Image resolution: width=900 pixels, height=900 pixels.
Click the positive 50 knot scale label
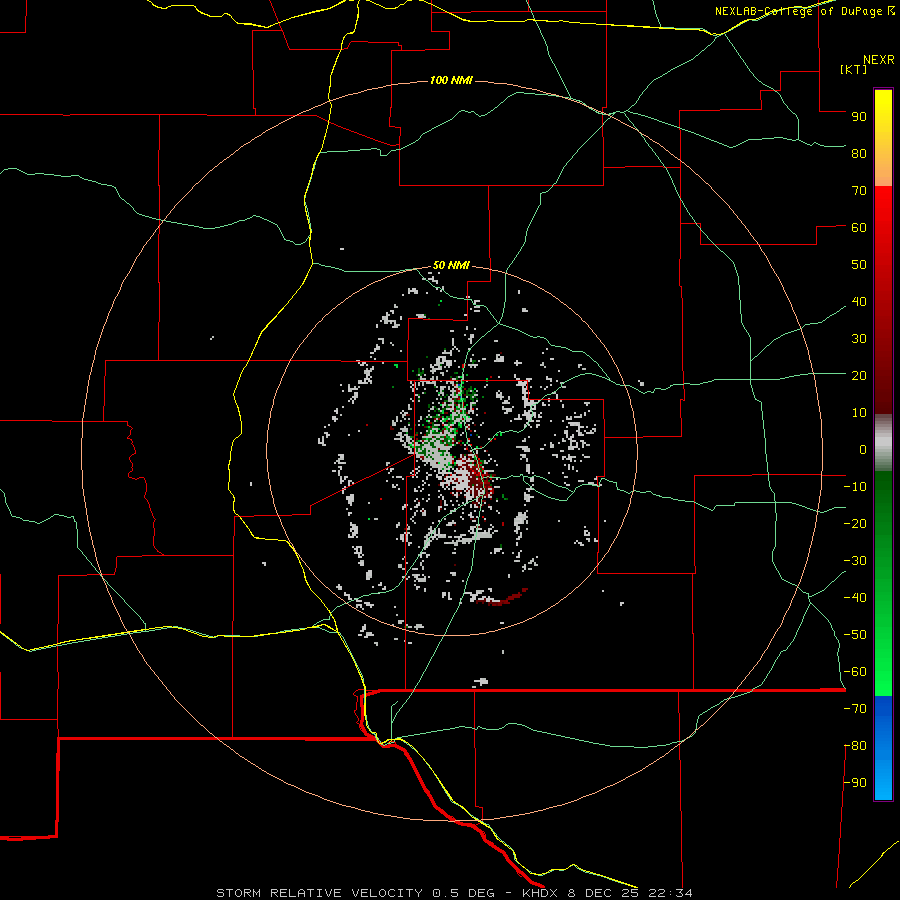click(x=859, y=265)
